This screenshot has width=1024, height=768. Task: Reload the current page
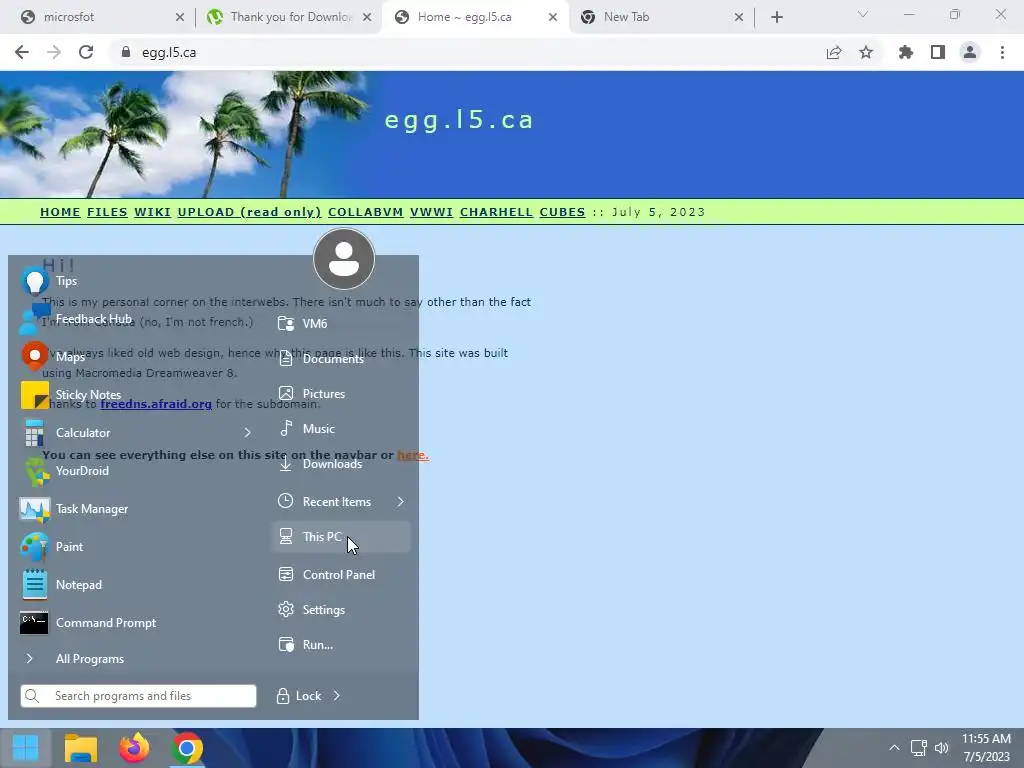[86, 52]
